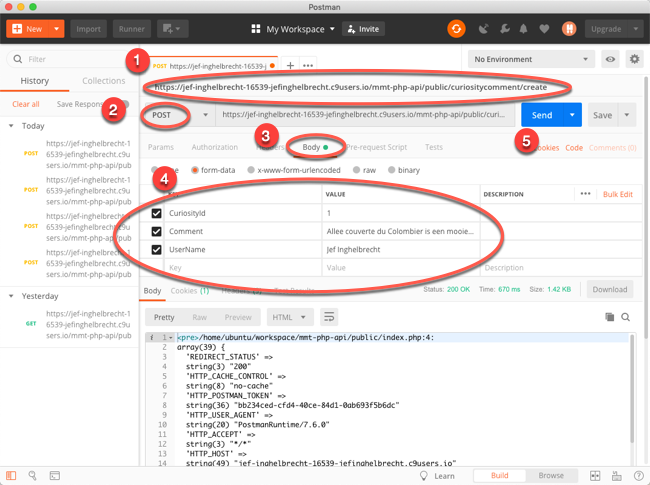The image size is (650, 485).
Task: Open the HTML response format dropdown
Action: 289,317
